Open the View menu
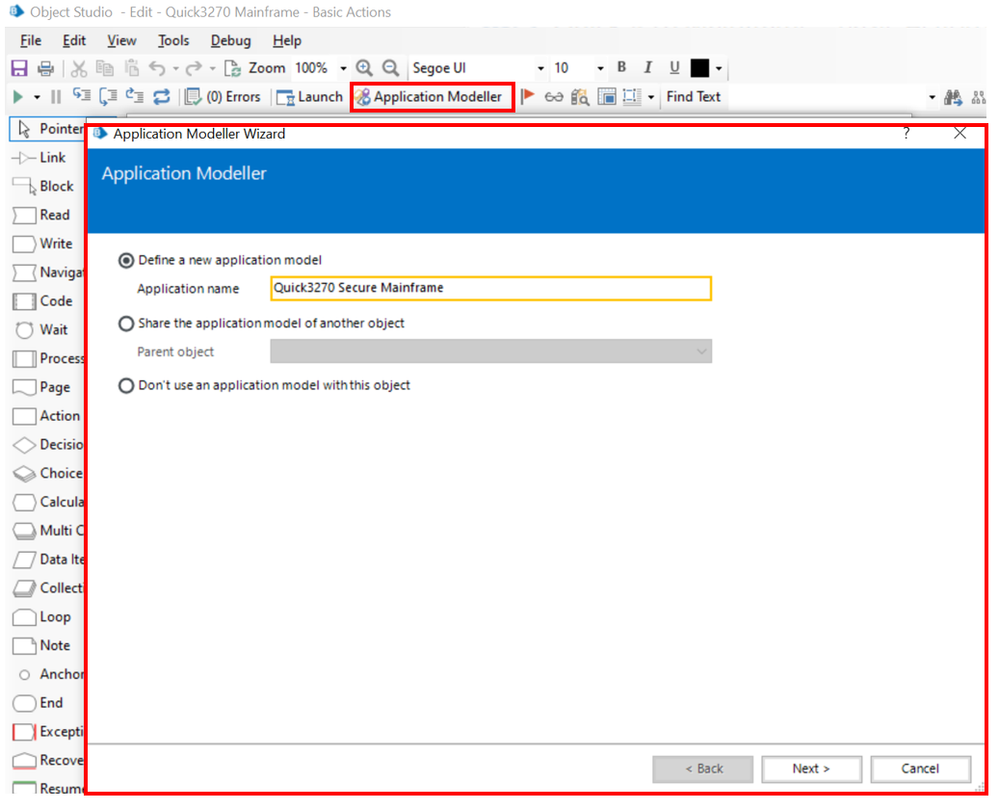Image resolution: width=999 pixels, height=805 pixels. coord(121,41)
